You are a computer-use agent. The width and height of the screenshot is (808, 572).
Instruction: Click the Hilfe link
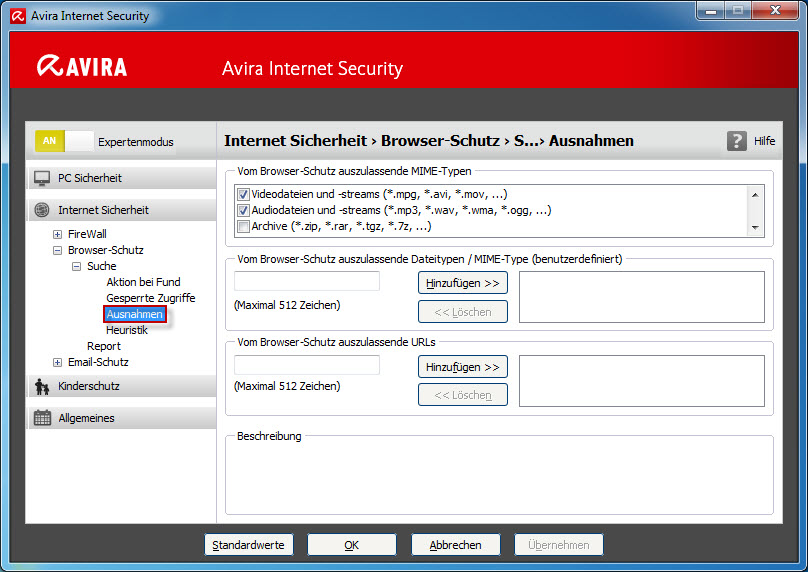point(764,141)
